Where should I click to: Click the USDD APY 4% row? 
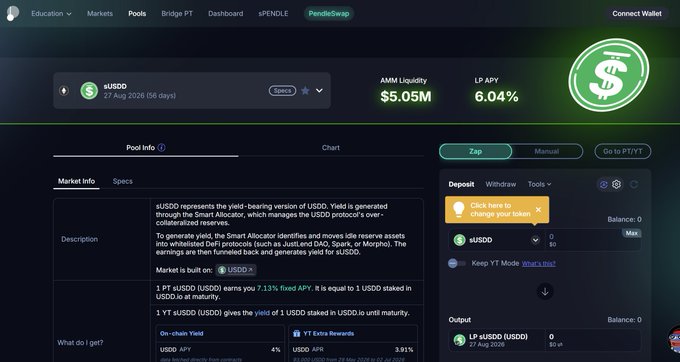[x=220, y=349]
